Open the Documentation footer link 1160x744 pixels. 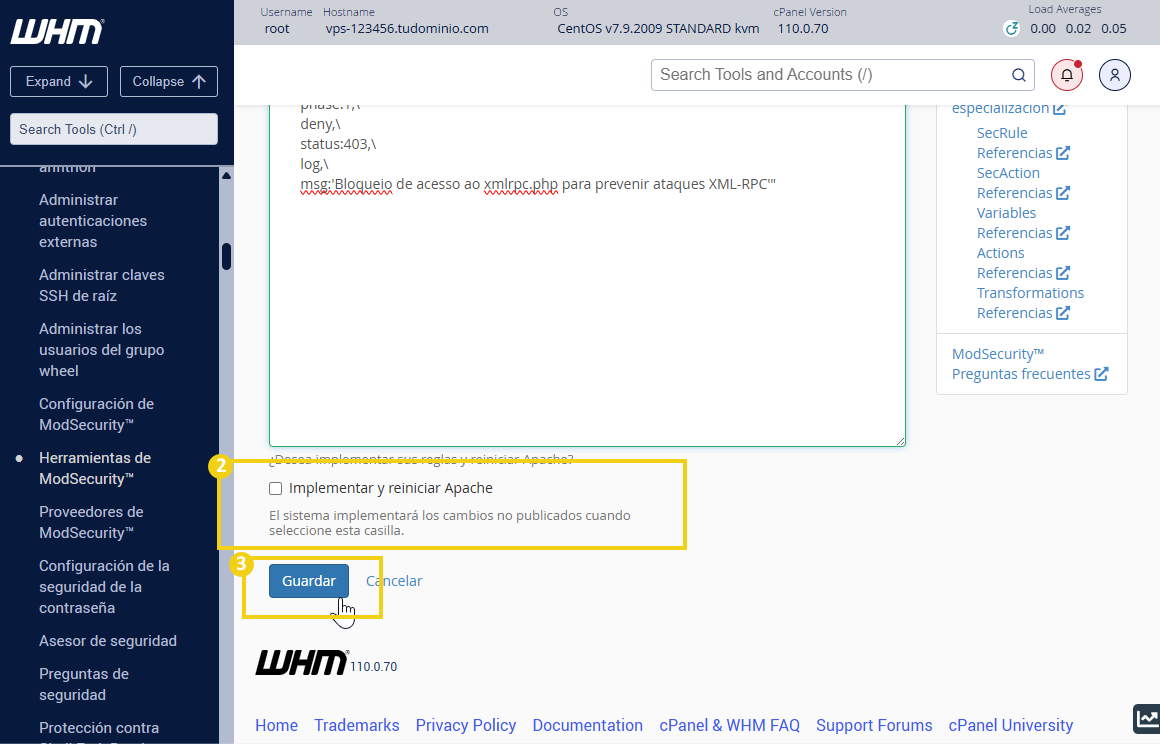coord(587,726)
